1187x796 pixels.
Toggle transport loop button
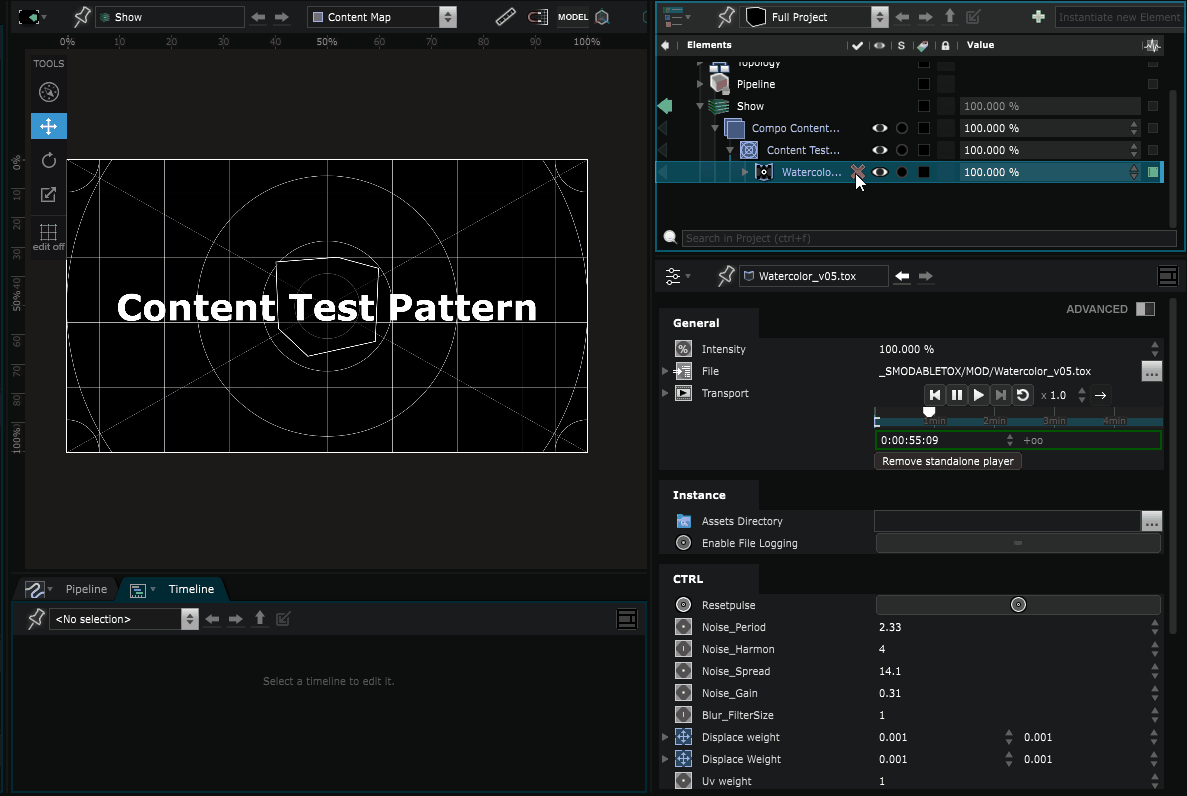[x=1023, y=395]
